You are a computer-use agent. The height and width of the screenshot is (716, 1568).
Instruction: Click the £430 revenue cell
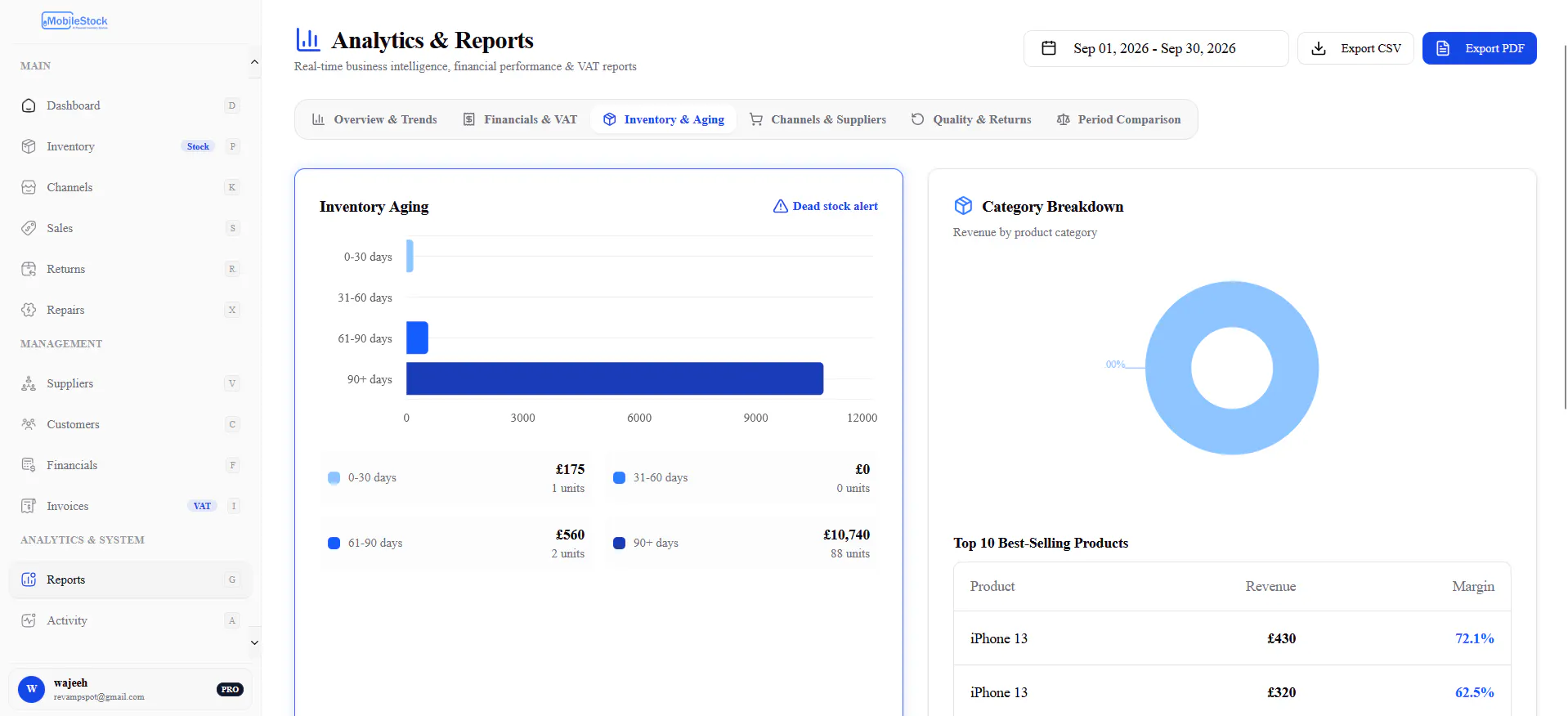pos(1281,638)
